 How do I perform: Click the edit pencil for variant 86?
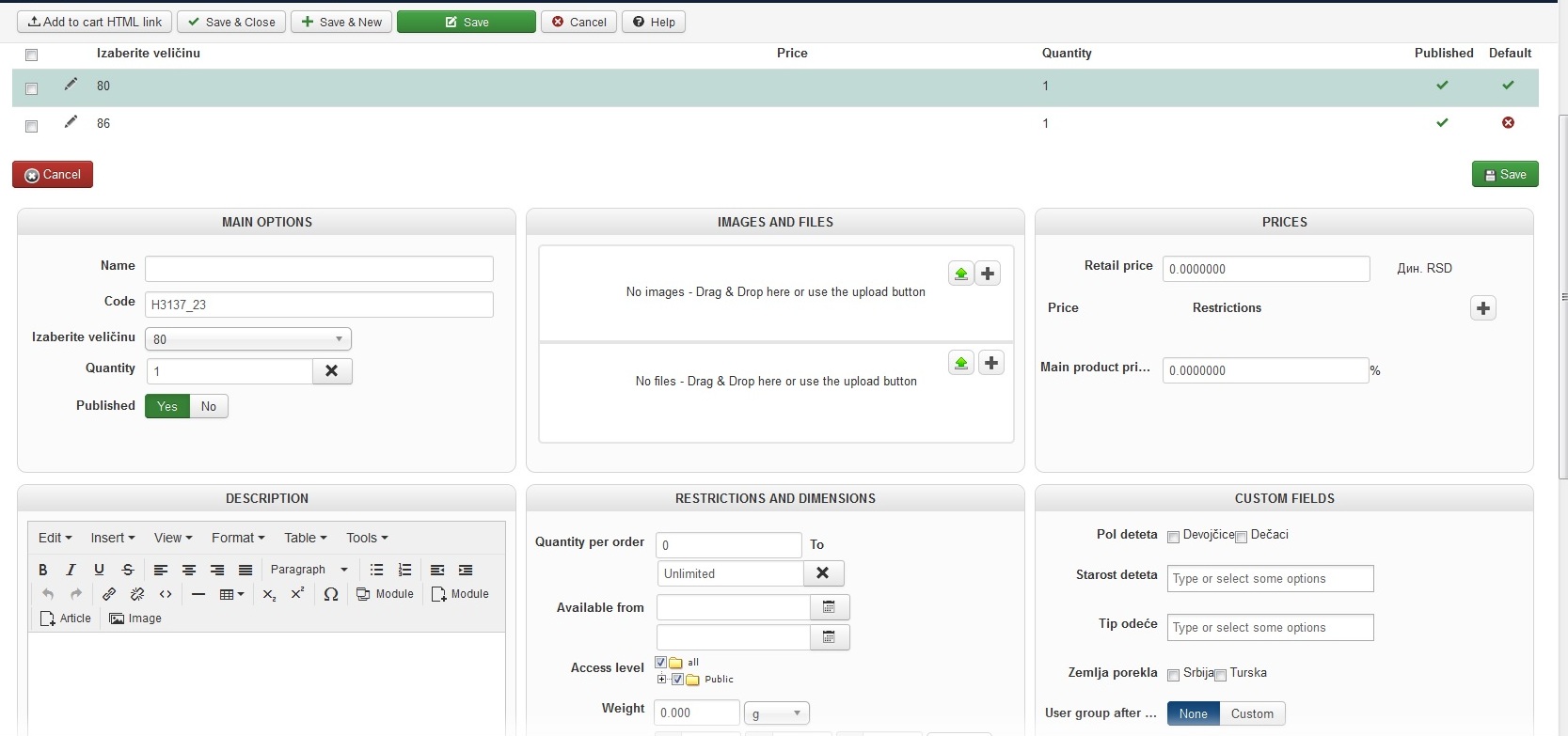point(71,122)
